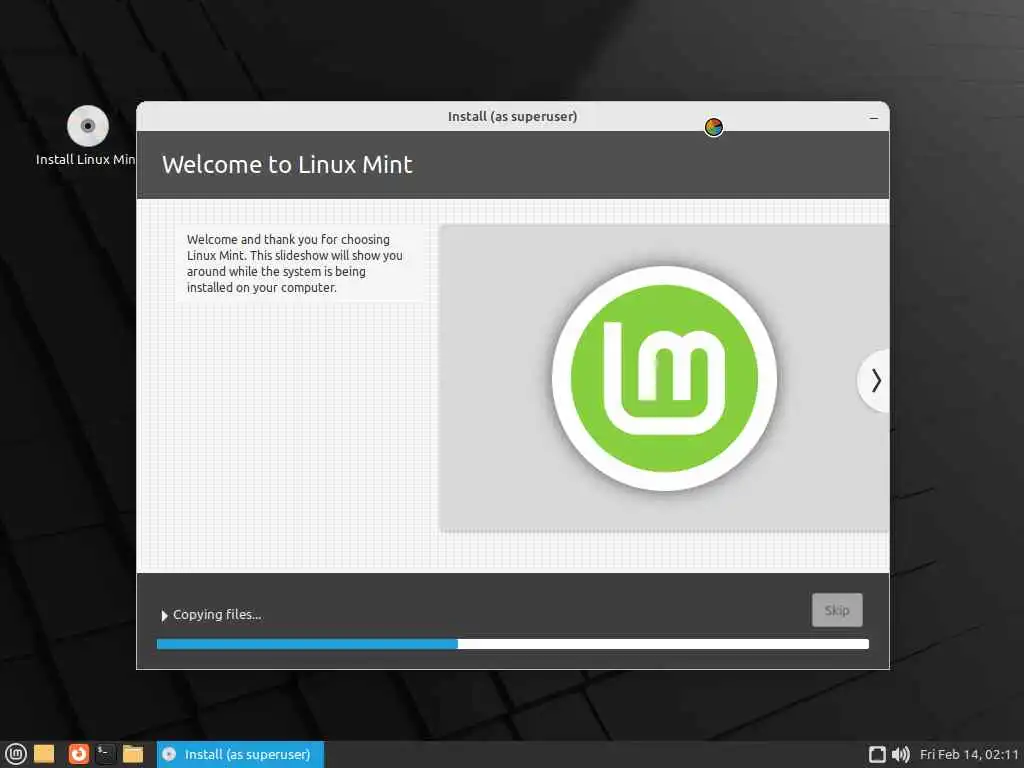Image resolution: width=1024 pixels, height=768 pixels.
Task: Click the Linux Mint logo slide image
Action: click(664, 378)
